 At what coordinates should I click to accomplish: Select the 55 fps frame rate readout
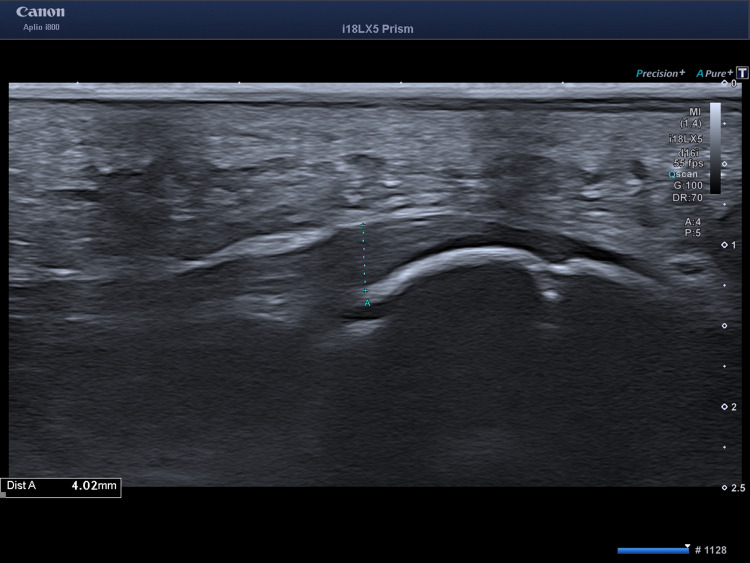691,162
